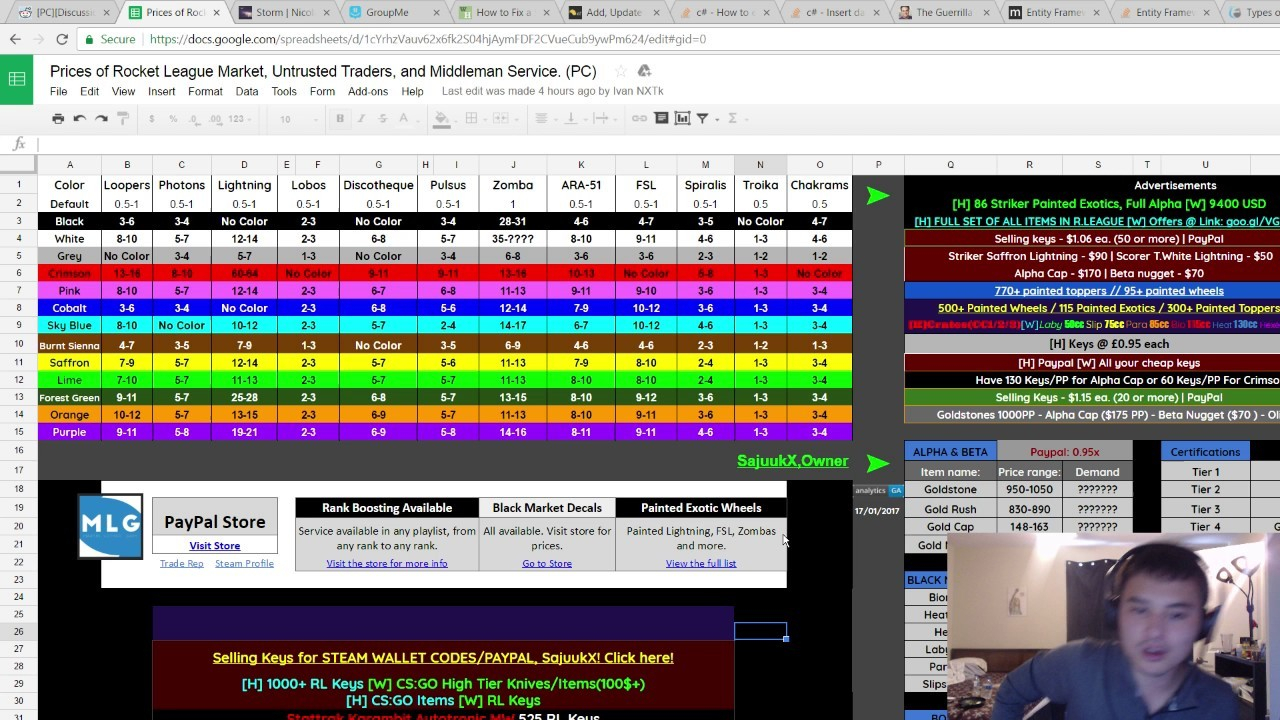Click the drive folder status icon
The width and height of the screenshot is (1280, 720).
pos(644,71)
